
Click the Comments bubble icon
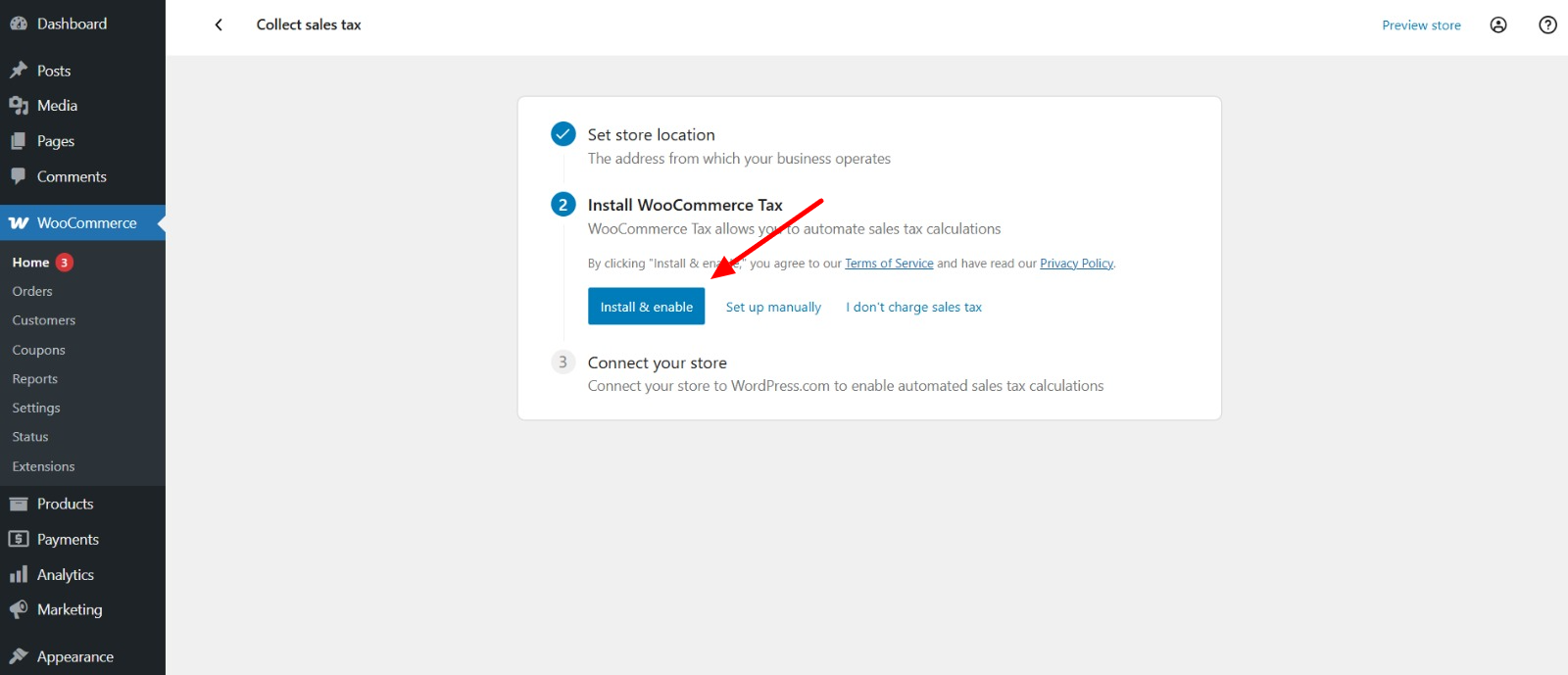[x=19, y=176]
